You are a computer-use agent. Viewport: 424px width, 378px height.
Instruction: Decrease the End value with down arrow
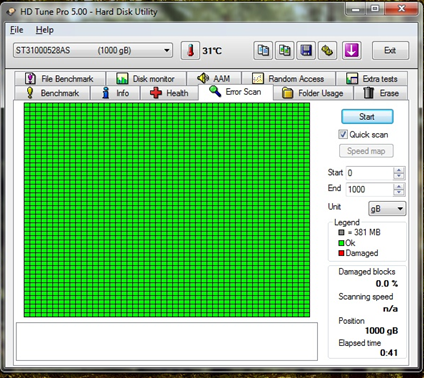[399, 193]
